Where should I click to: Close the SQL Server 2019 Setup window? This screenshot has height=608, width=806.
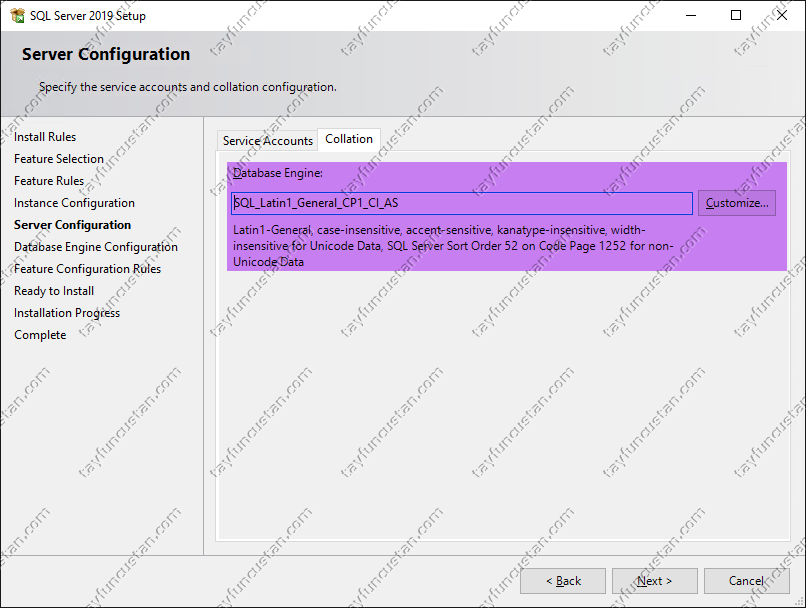782,15
